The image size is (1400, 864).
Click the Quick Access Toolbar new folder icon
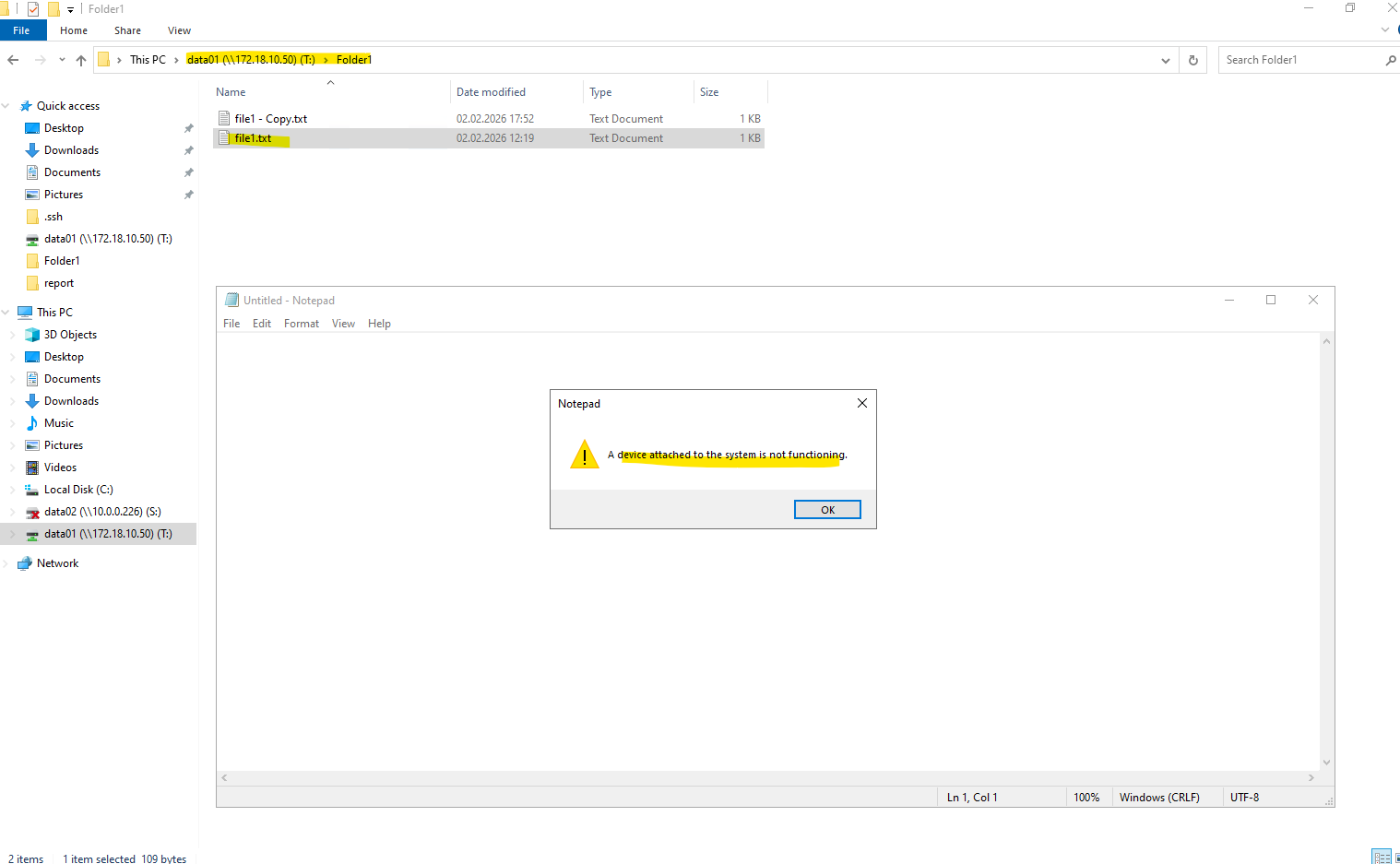(53, 9)
